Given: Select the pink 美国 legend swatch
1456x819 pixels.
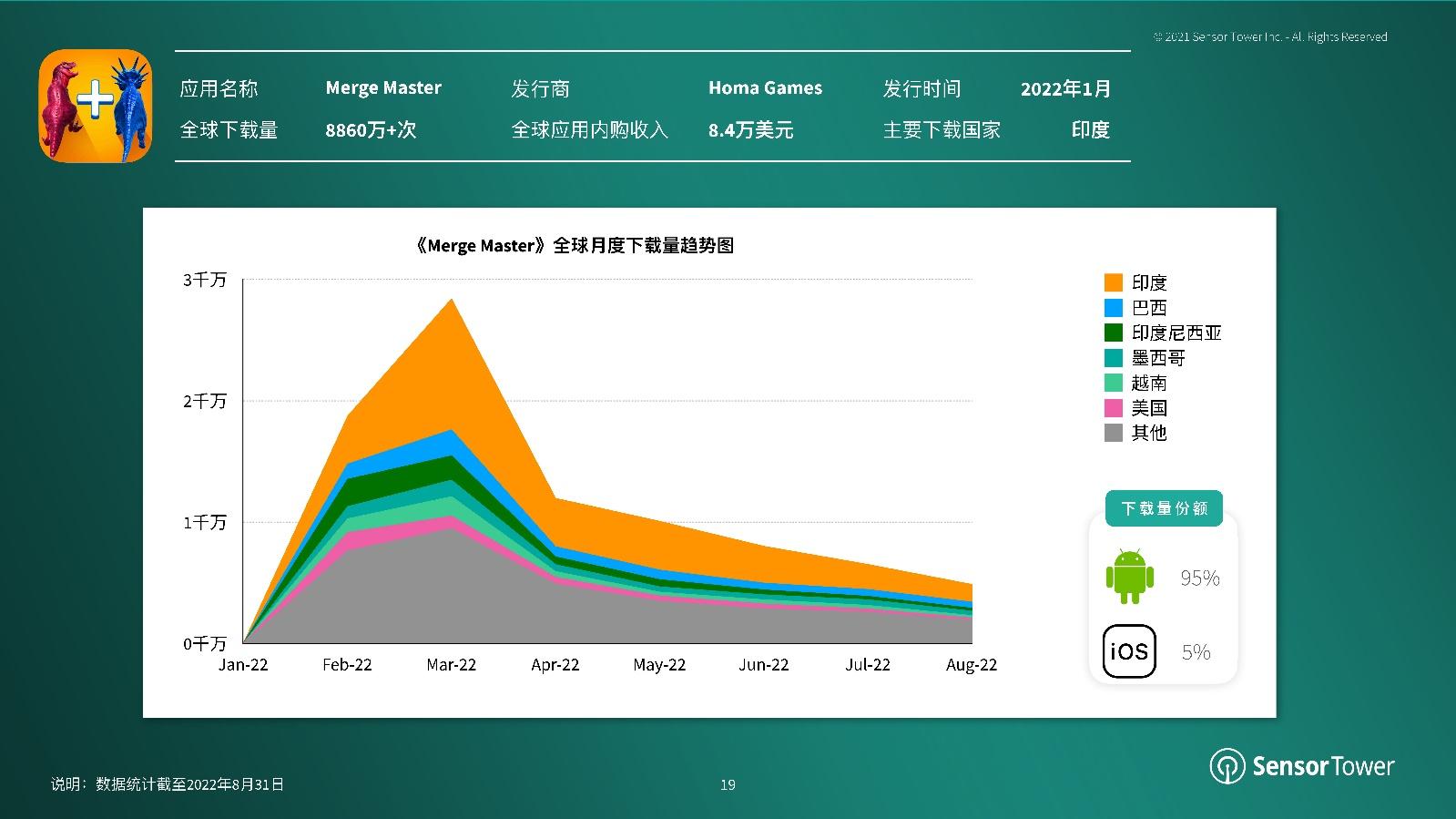Looking at the screenshot, I should (x=1113, y=408).
